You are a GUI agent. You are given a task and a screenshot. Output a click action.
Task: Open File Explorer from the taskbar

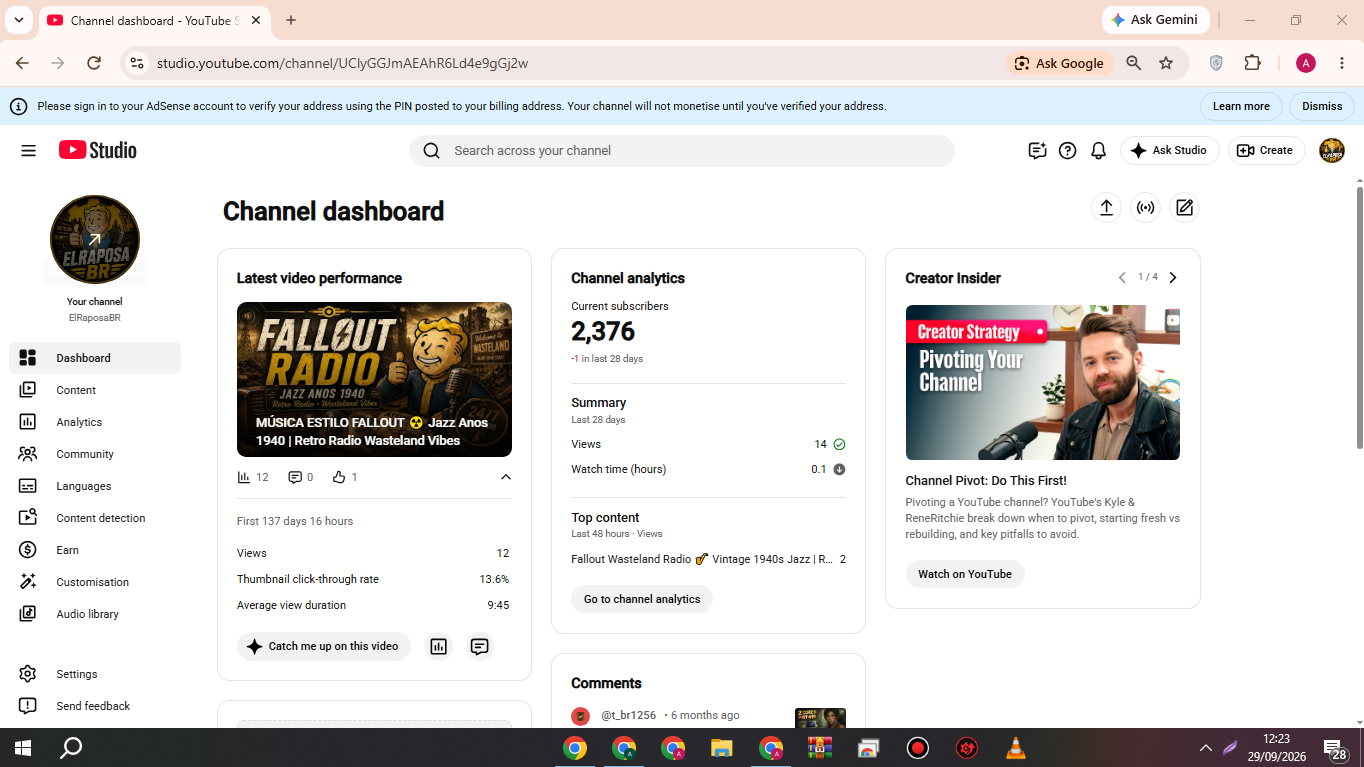point(722,748)
